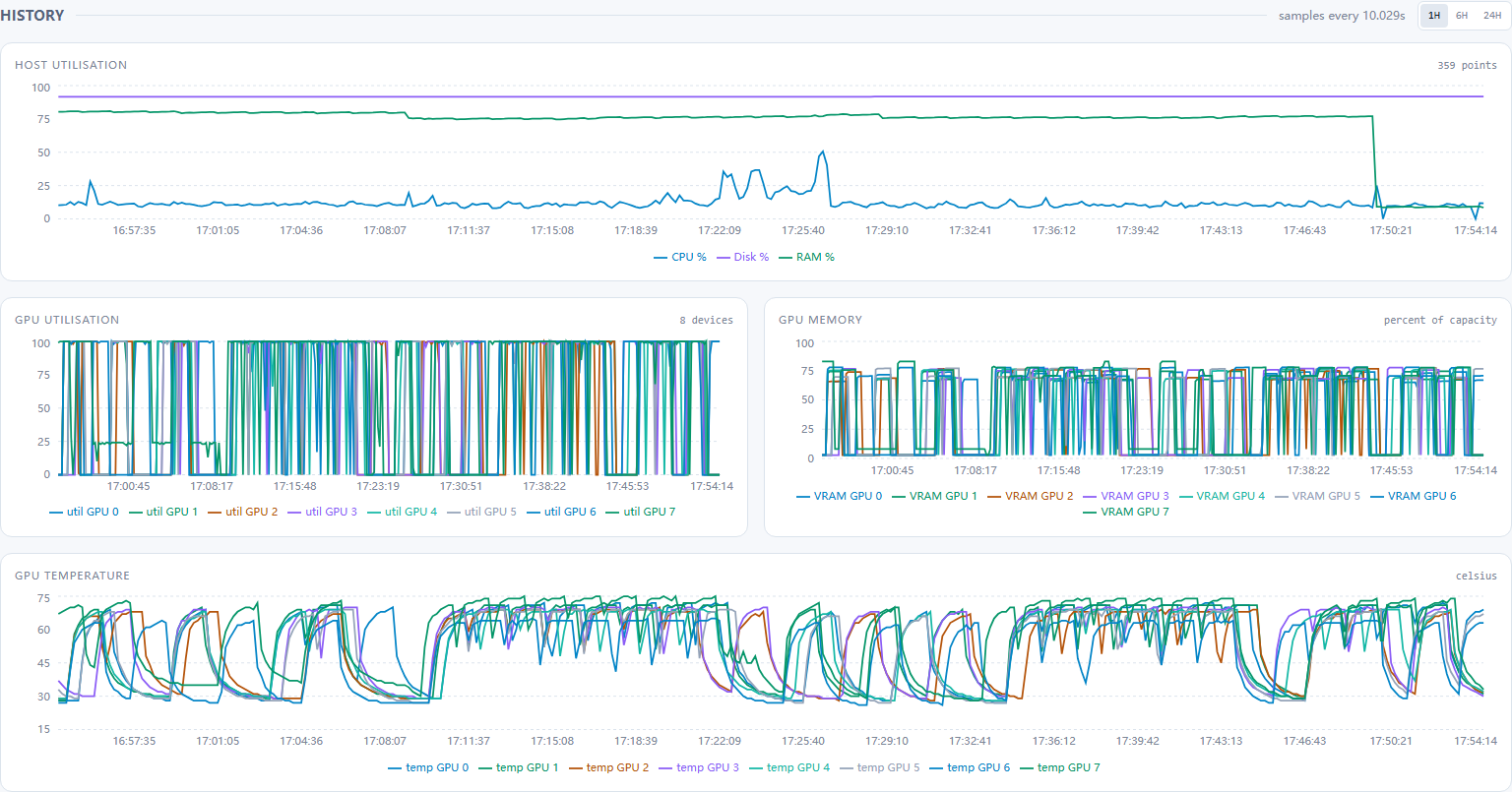Show or hide util GPU 4
Screen dimensions: 1512x792
point(404,512)
